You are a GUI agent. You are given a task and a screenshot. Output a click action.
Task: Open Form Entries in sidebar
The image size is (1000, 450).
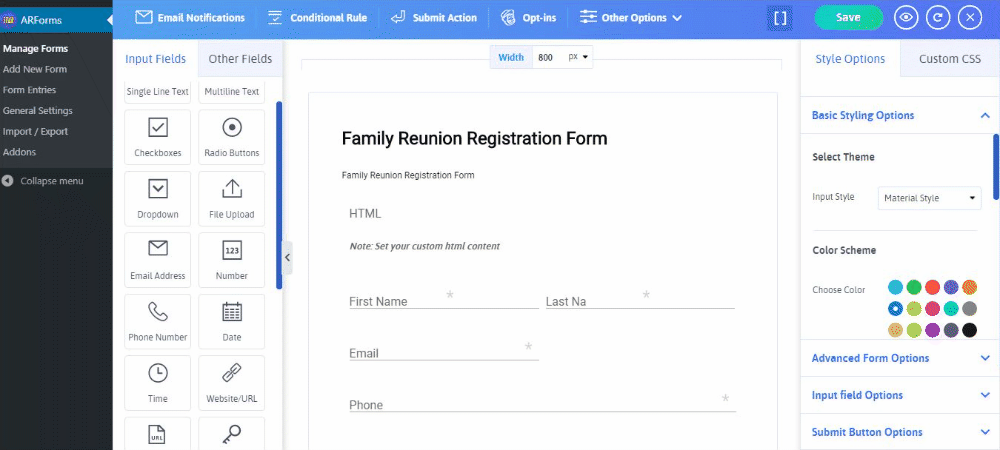pyautogui.click(x=29, y=90)
